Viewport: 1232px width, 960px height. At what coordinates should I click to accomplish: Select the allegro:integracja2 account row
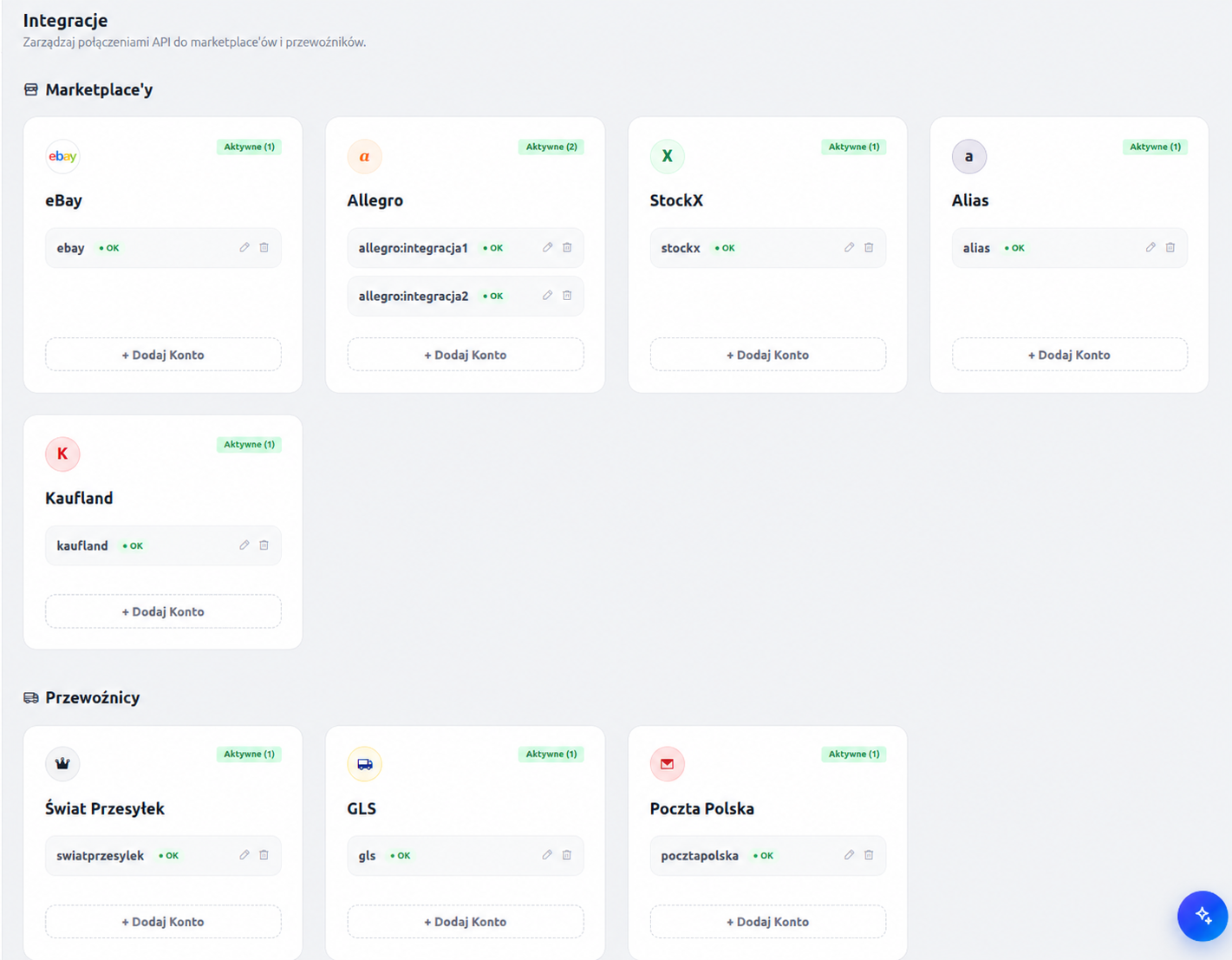click(x=466, y=296)
